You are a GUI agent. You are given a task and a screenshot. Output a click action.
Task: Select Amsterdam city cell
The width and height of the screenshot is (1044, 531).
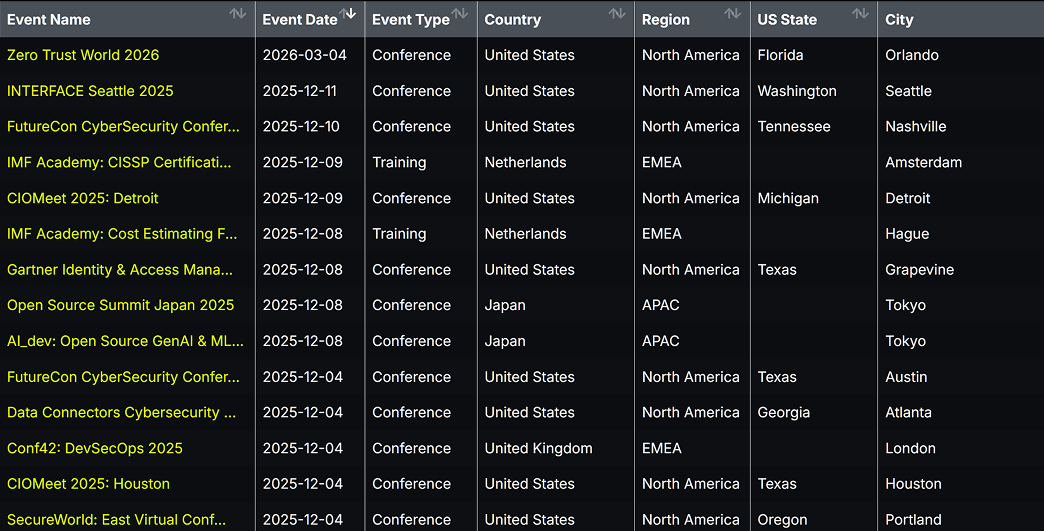pyautogui.click(x=923, y=162)
